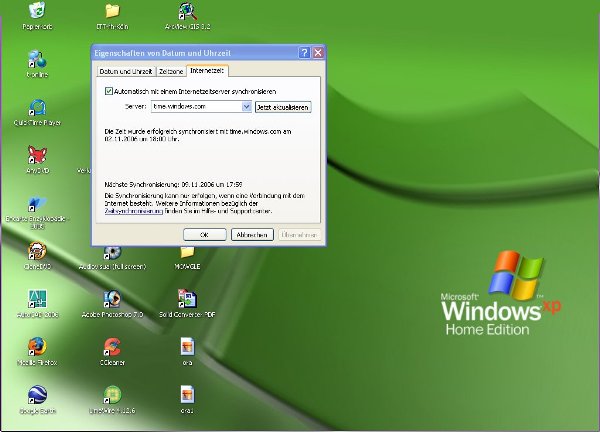Launch the Google Earth shortcut
Image resolution: width=600 pixels, height=432 pixels.
point(37,395)
